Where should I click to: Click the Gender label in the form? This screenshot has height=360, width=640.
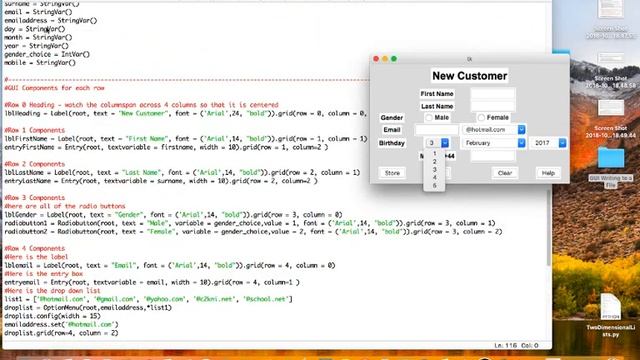391,118
